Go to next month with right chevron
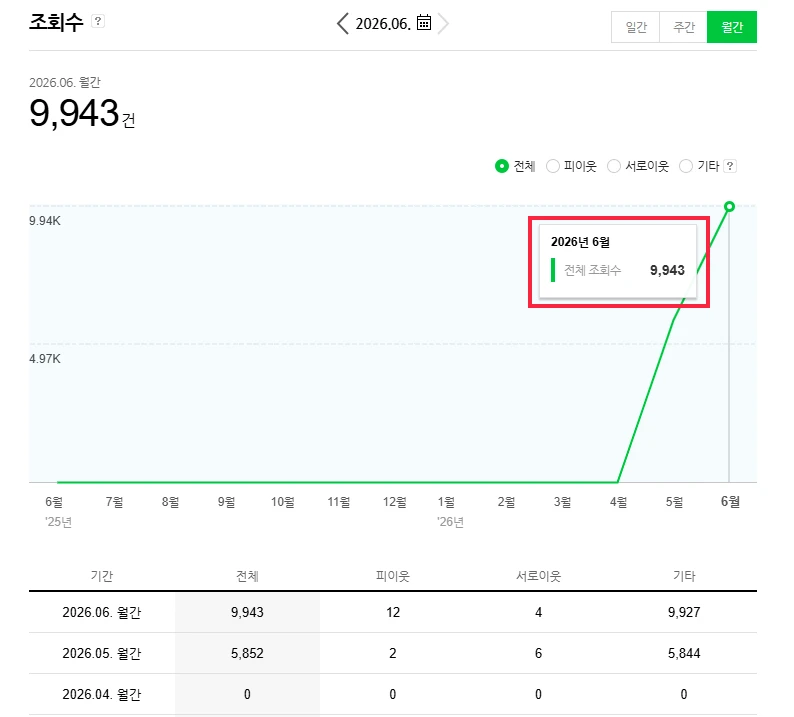794x717 pixels. click(x=443, y=24)
